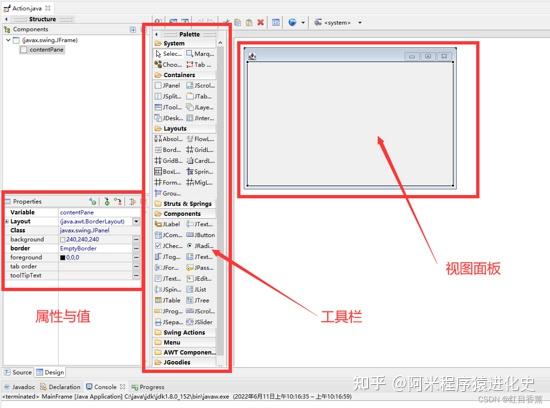550x408 pixels.
Task: Click the red delete X toolbar icon
Action: pyautogui.click(x=261, y=22)
